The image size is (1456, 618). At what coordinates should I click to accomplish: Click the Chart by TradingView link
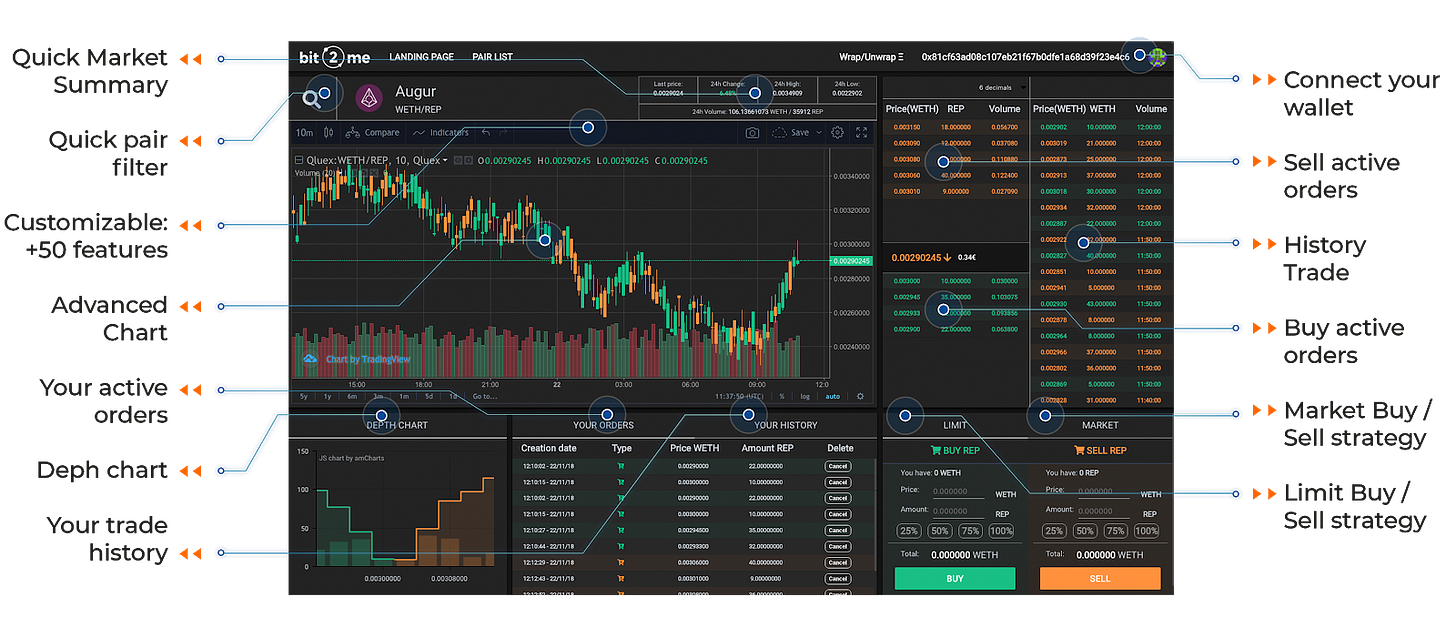[357, 359]
